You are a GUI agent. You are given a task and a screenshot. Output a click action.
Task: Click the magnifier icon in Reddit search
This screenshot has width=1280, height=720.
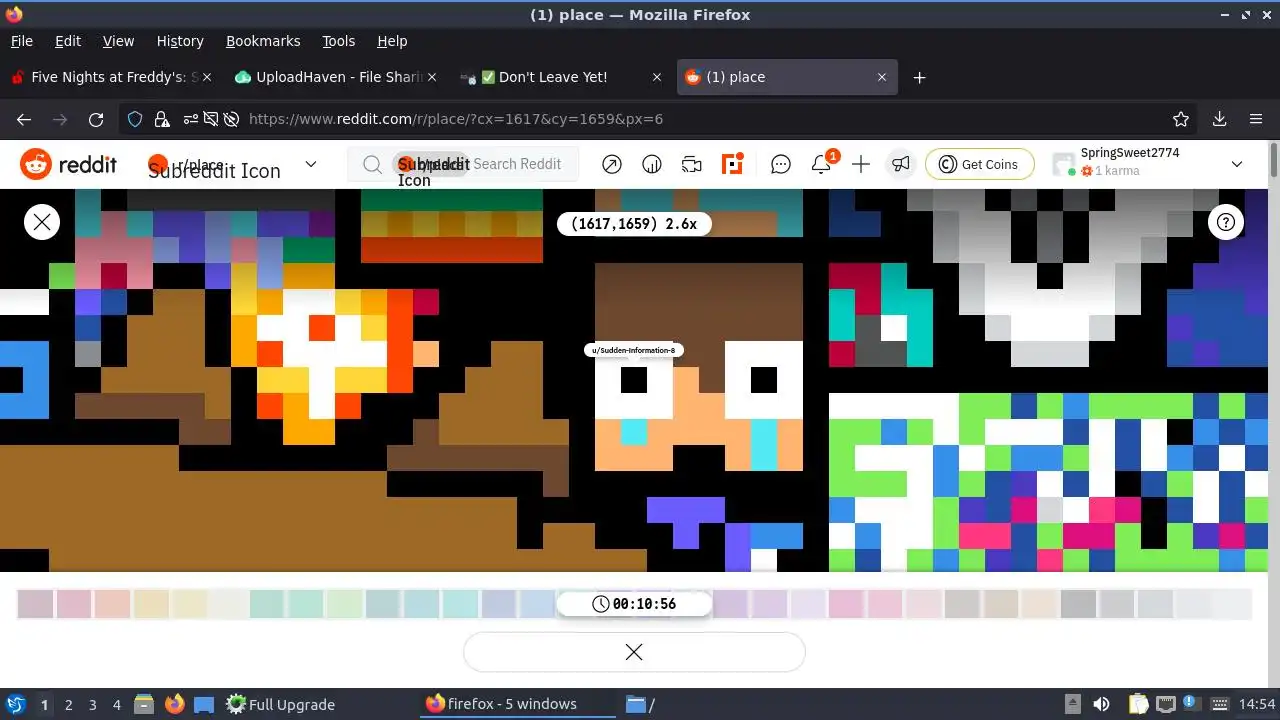(x=372, y=164)
